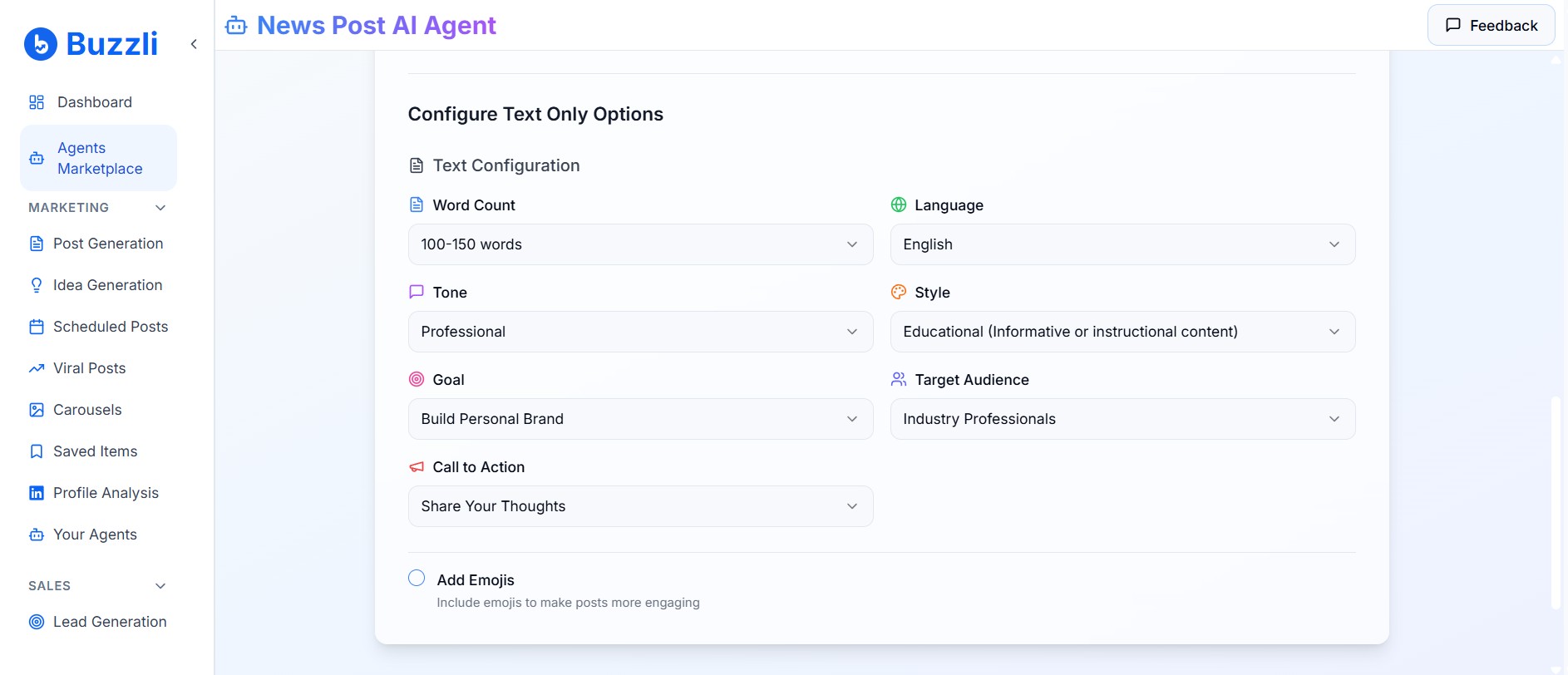Viewport: 1568px width, 675px height.
Task: Click the Idea Generation lightbulb icon
Action: click(37, 285)
